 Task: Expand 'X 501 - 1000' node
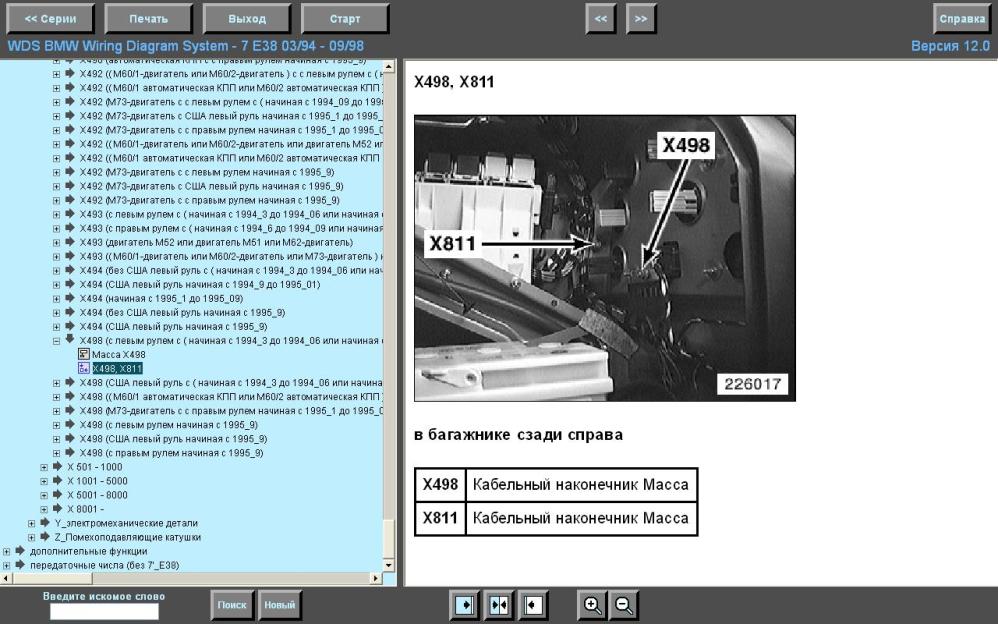pos(44,467)
